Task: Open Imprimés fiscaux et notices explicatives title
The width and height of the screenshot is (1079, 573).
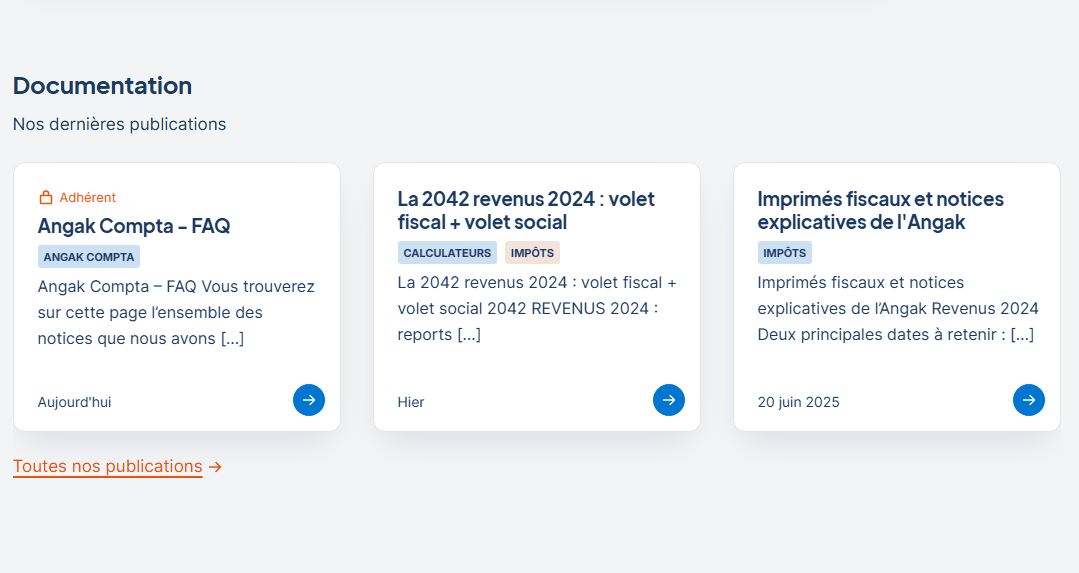Action: click(880, 210)
